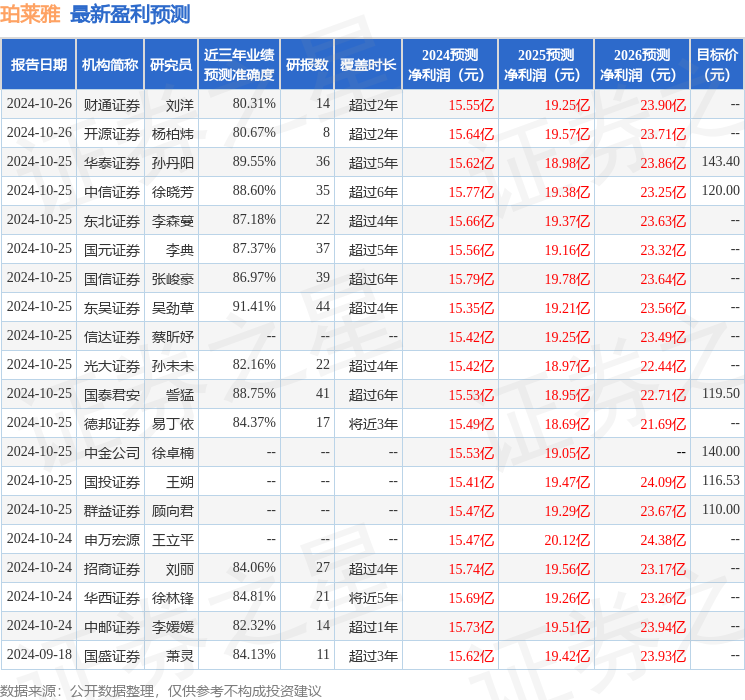Viewport: 745px width, 700px height.
Task: Click analyst name 易丁依
Action: pyautogui.click(x=173, y=424)
